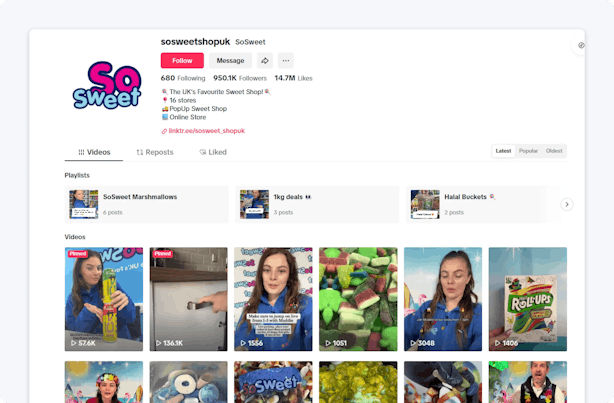Sort videos by Latest

click(503, 151)
